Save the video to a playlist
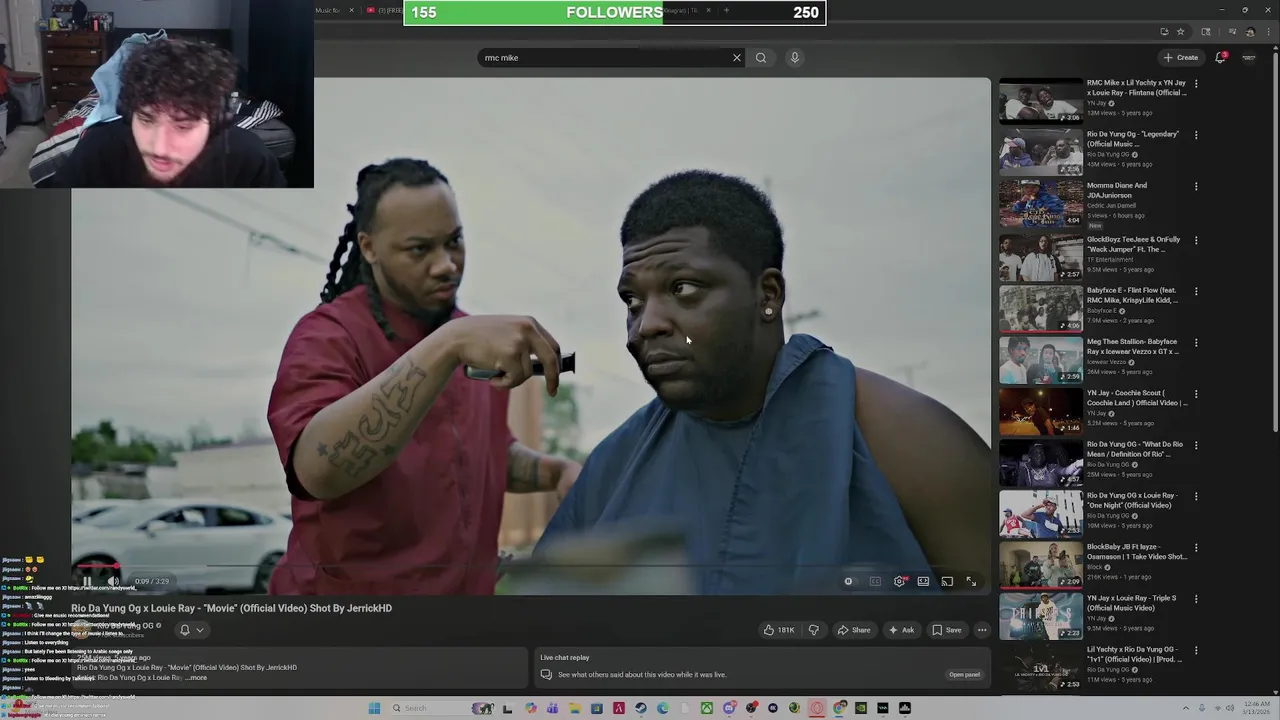 tap(947, 630)
